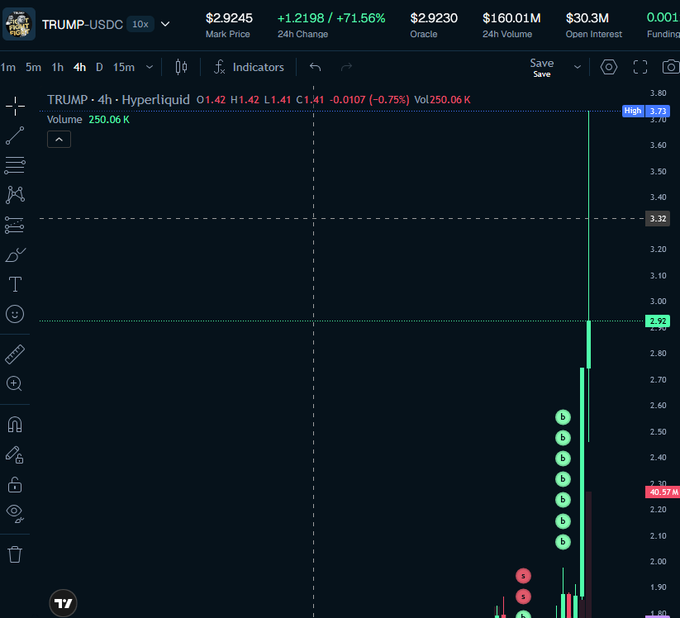
Task: Switch to the 1m timeframe
Action: (8, 67)
